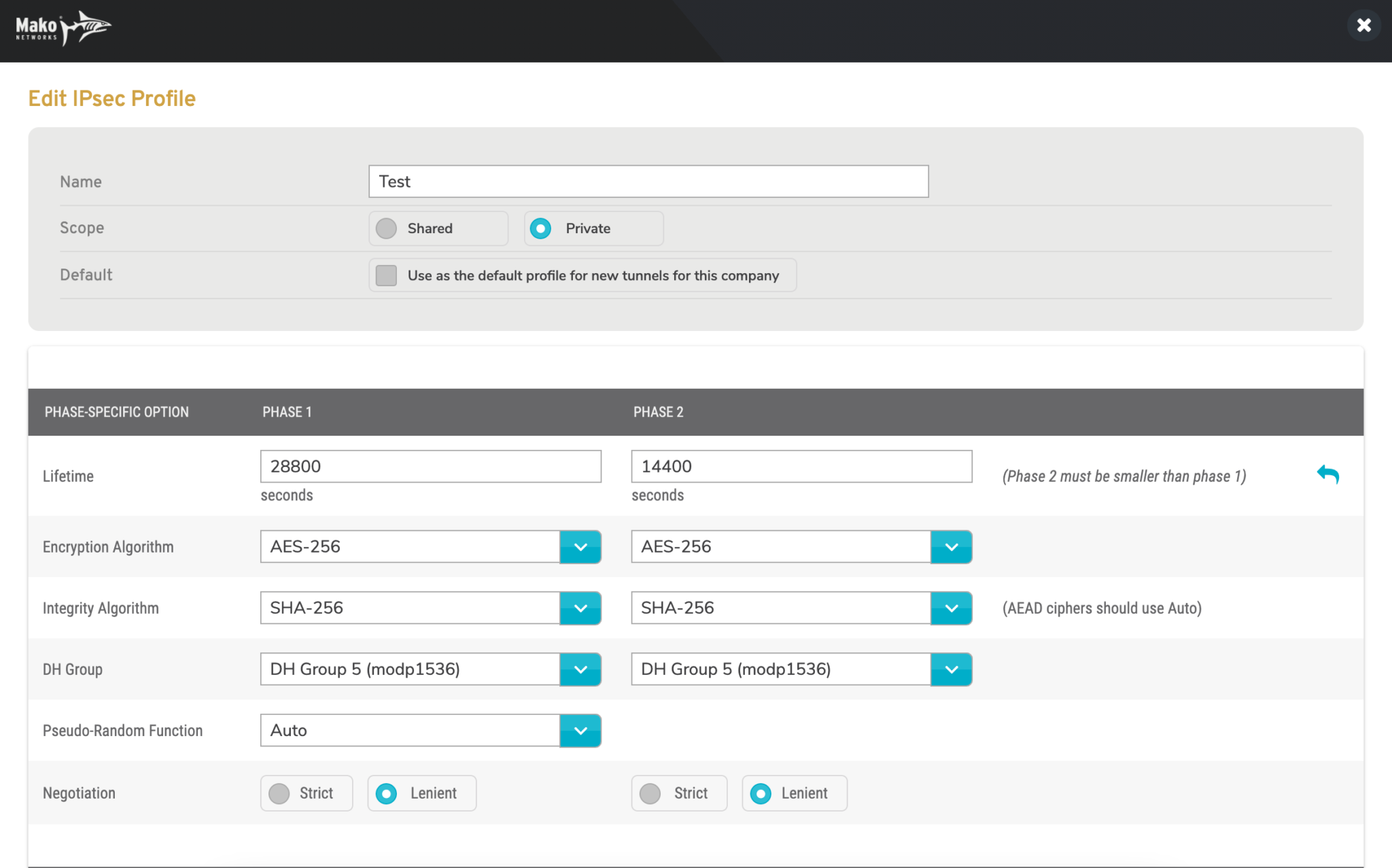Screen dimensions: 1392x868
Task: Click the blue undo arrow beside Lifetime row
Action: [x=1329, y=474]
